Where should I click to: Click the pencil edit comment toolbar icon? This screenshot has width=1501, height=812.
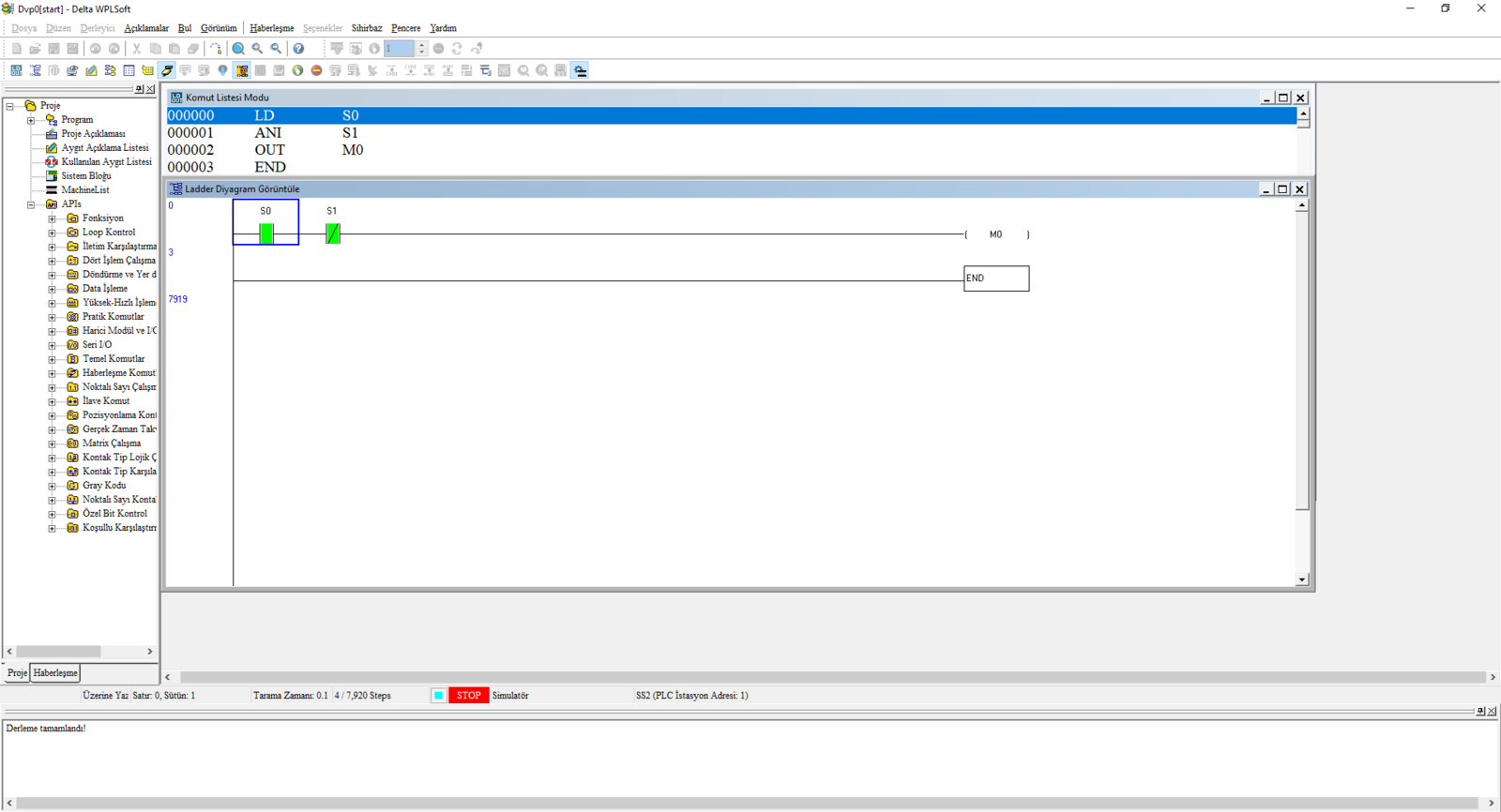91,70
